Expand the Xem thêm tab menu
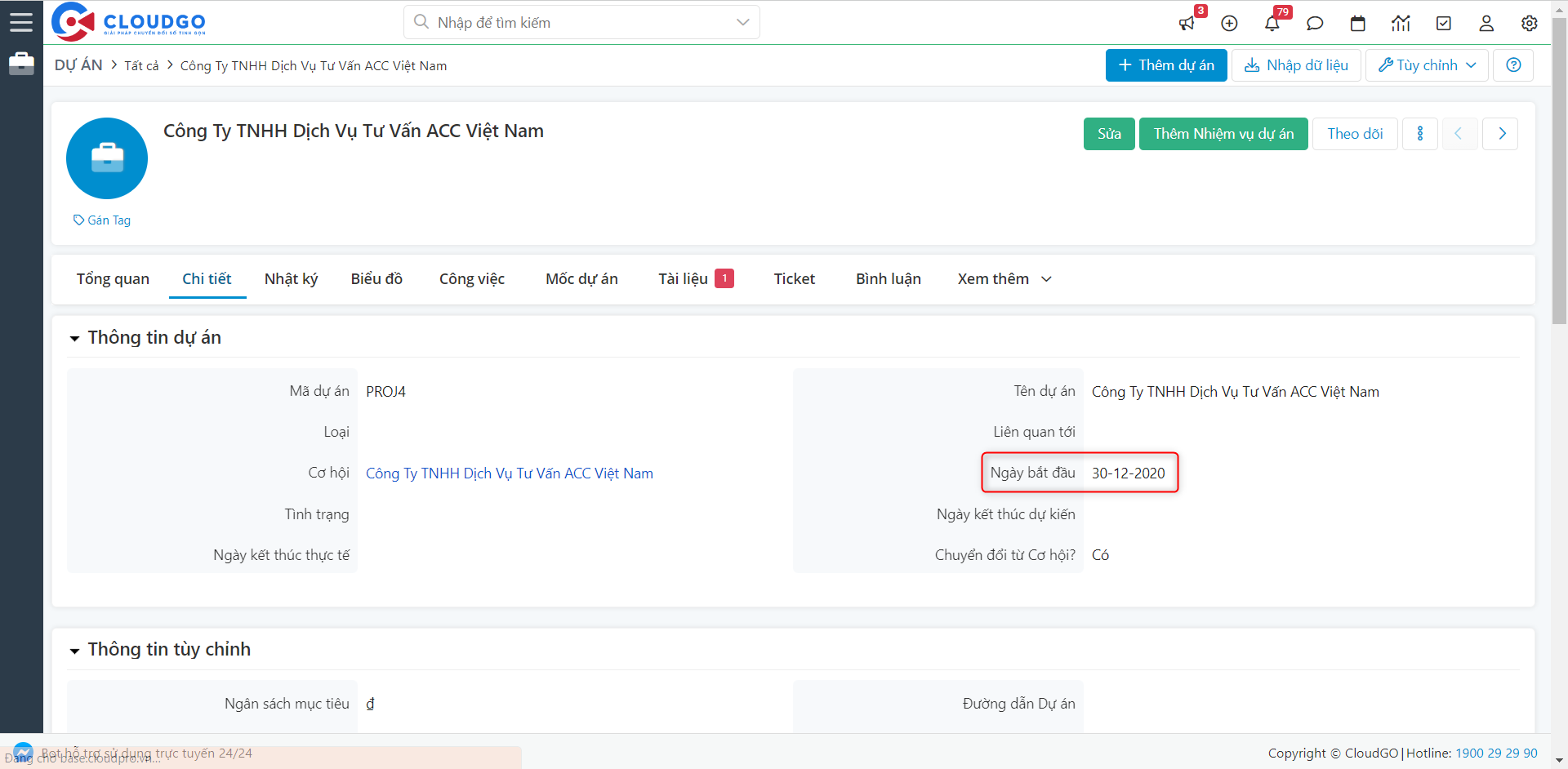1568x769 pixels. [x=1004, y=279]
